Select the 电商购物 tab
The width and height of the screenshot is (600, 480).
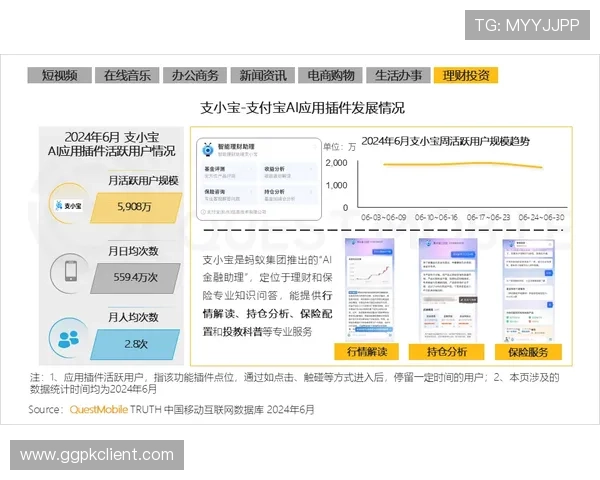coord(330,75)
